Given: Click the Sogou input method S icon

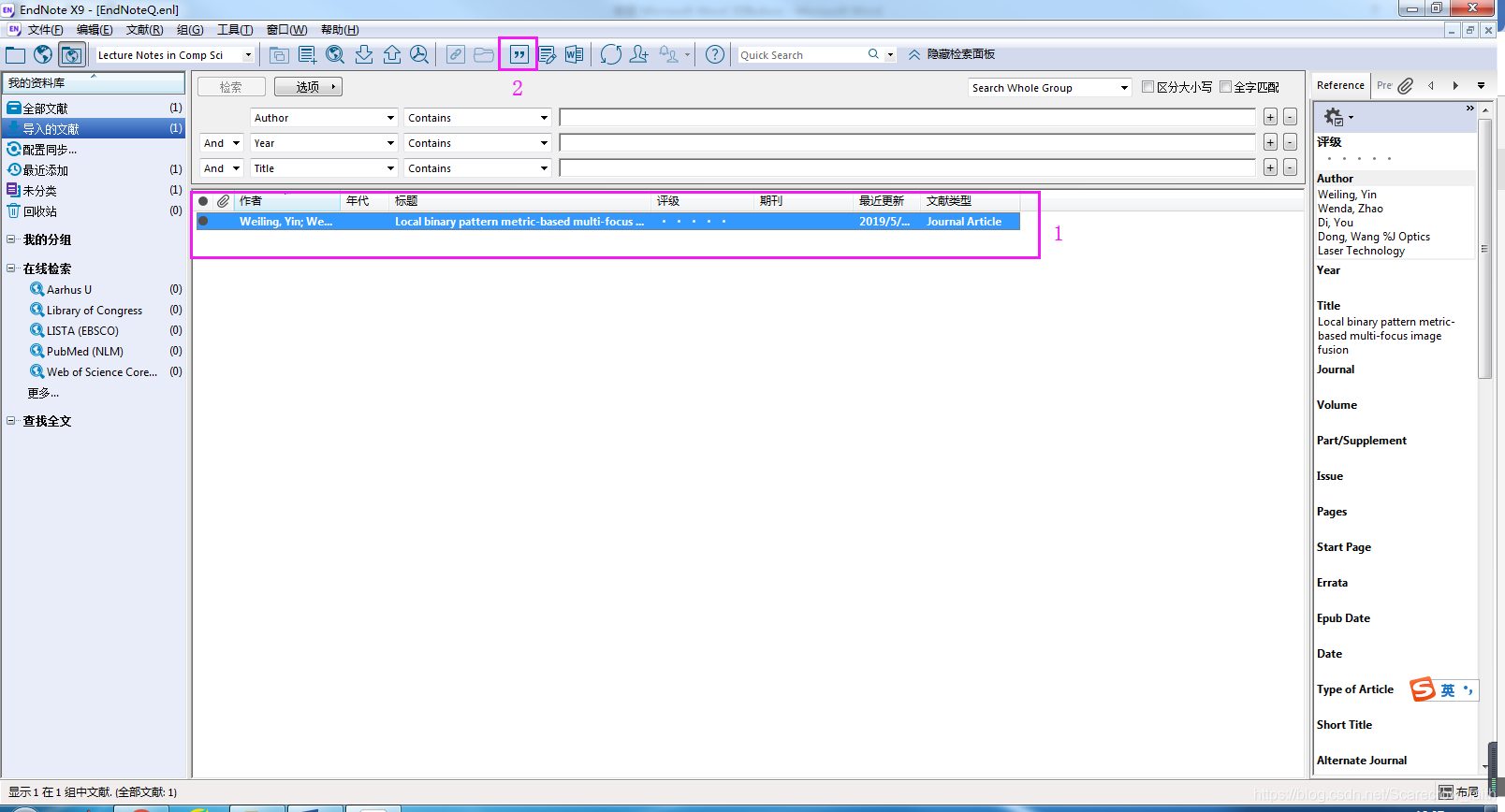Looking at the screenshot, I should [1423, 689].
